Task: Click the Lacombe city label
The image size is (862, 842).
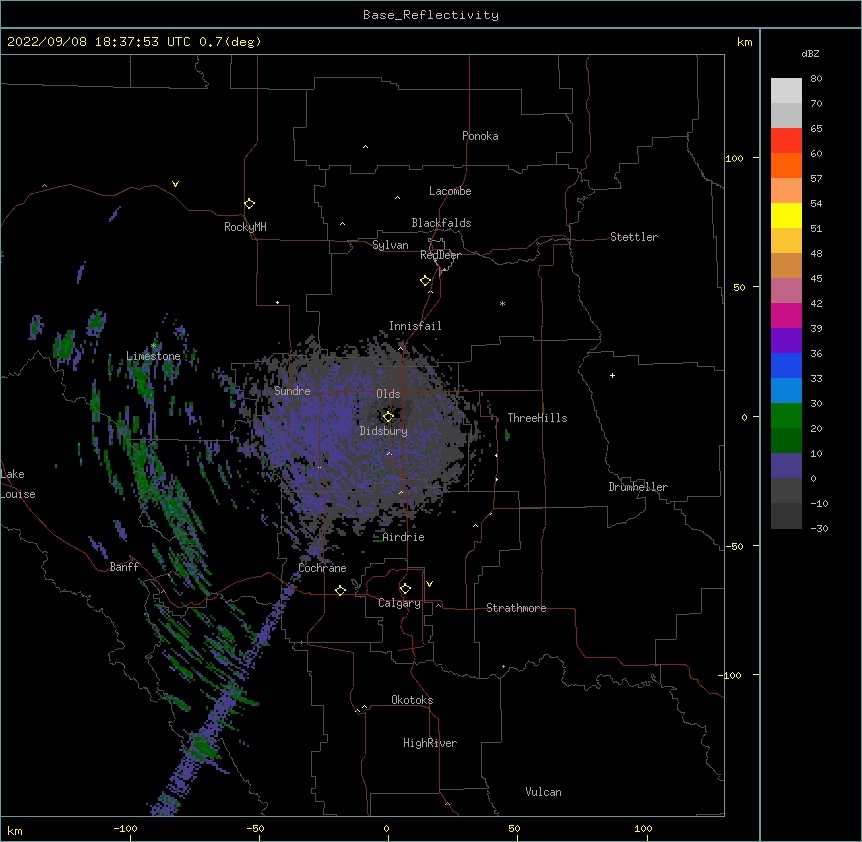Action: point(450,191)
